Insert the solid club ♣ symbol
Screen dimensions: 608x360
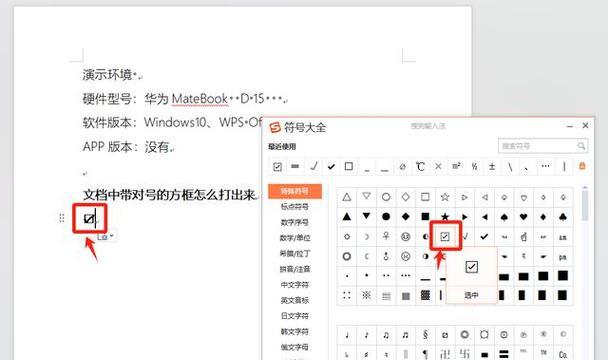tap(563, 217)
